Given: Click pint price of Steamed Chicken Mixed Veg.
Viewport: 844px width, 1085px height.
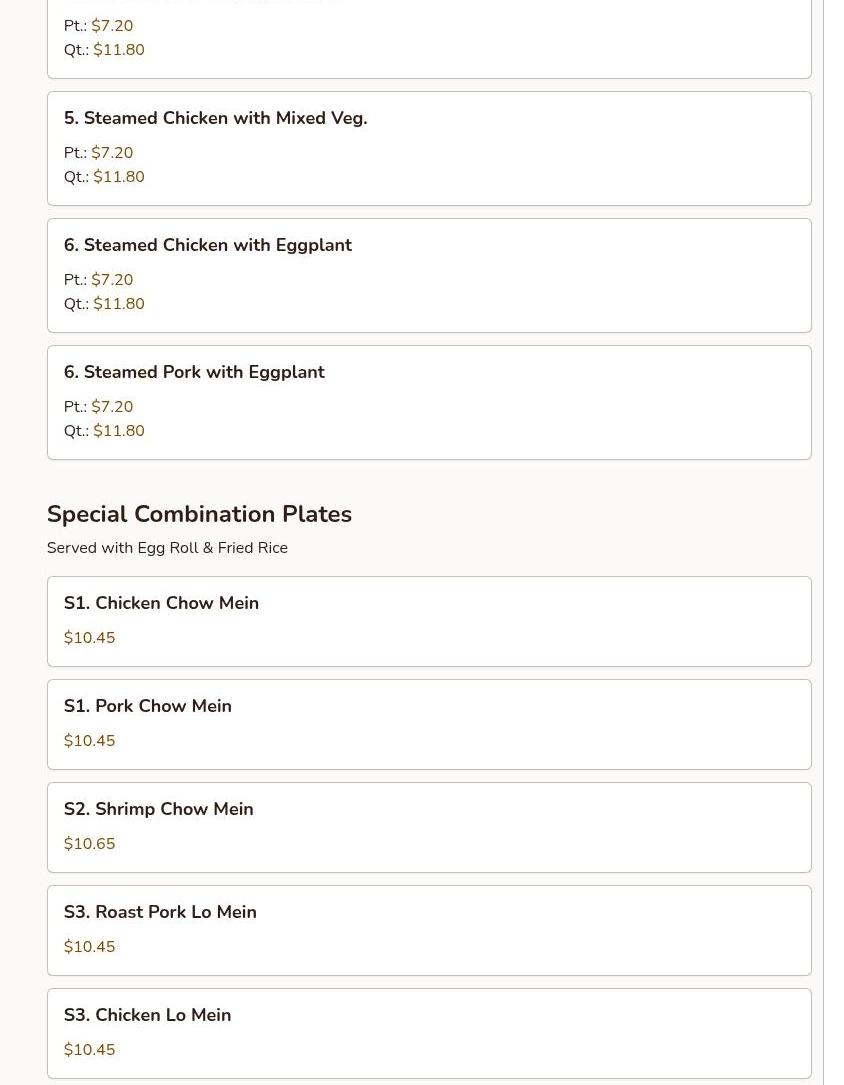Looking at the screenshot, I should [x=112, y=153].
